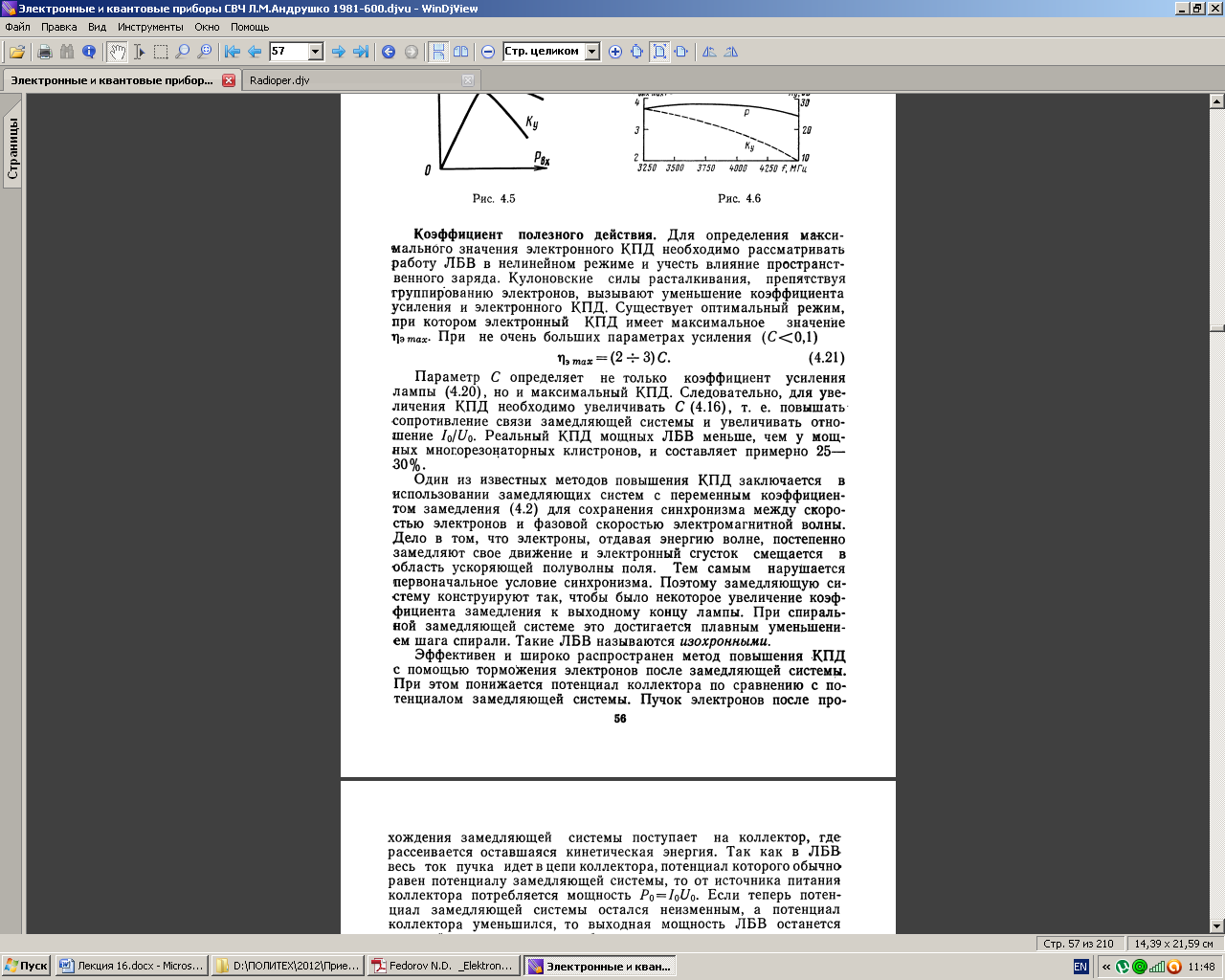This screenshot has width=1225, height=980.
Task: Expand hidden system tray icons
Action: [1106, 967]
